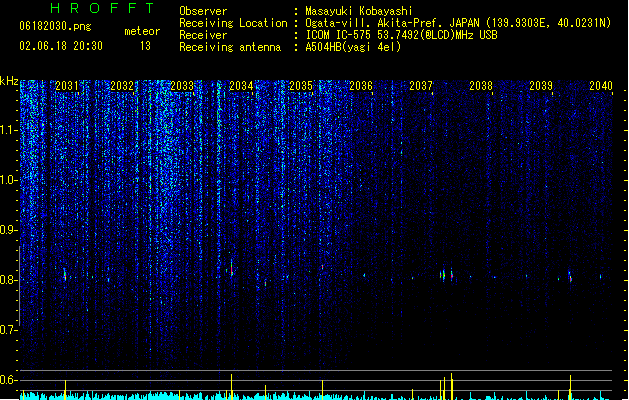
Task: Click the 0.8 kHz axis label
Action: (8, 280)
